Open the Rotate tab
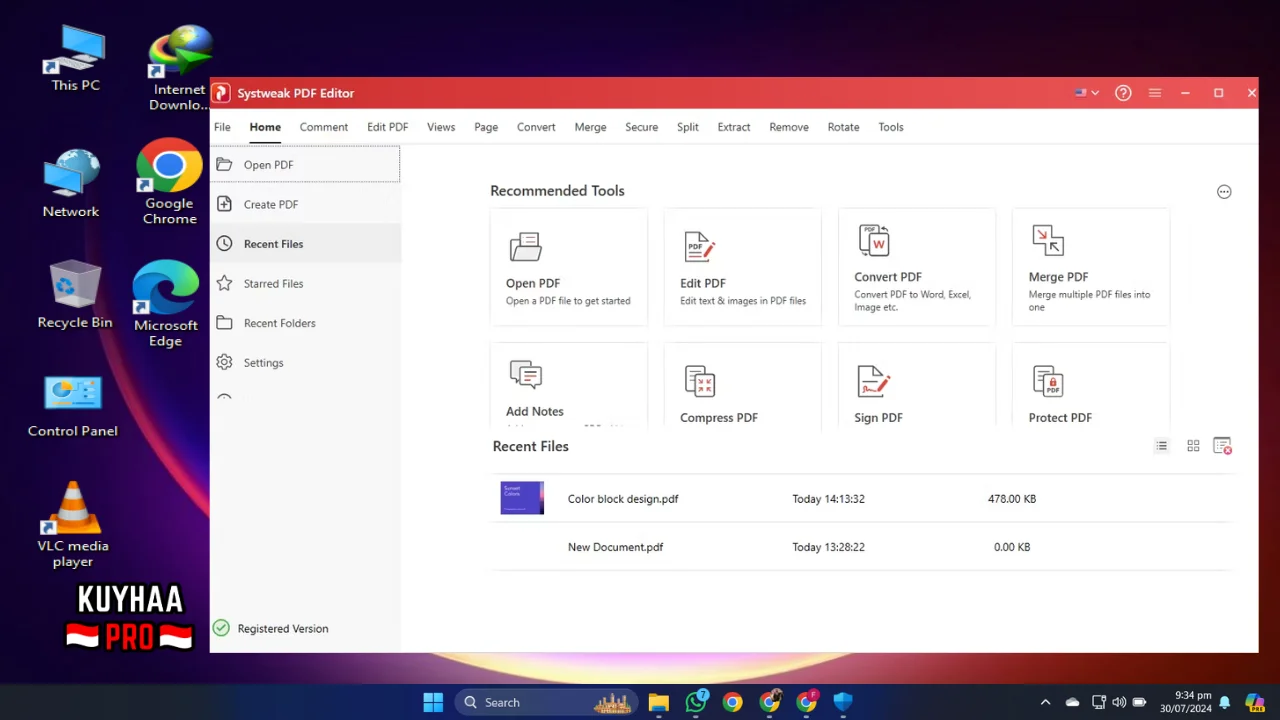This screenshot has width=1280, height=720. (x=843, y=127)
